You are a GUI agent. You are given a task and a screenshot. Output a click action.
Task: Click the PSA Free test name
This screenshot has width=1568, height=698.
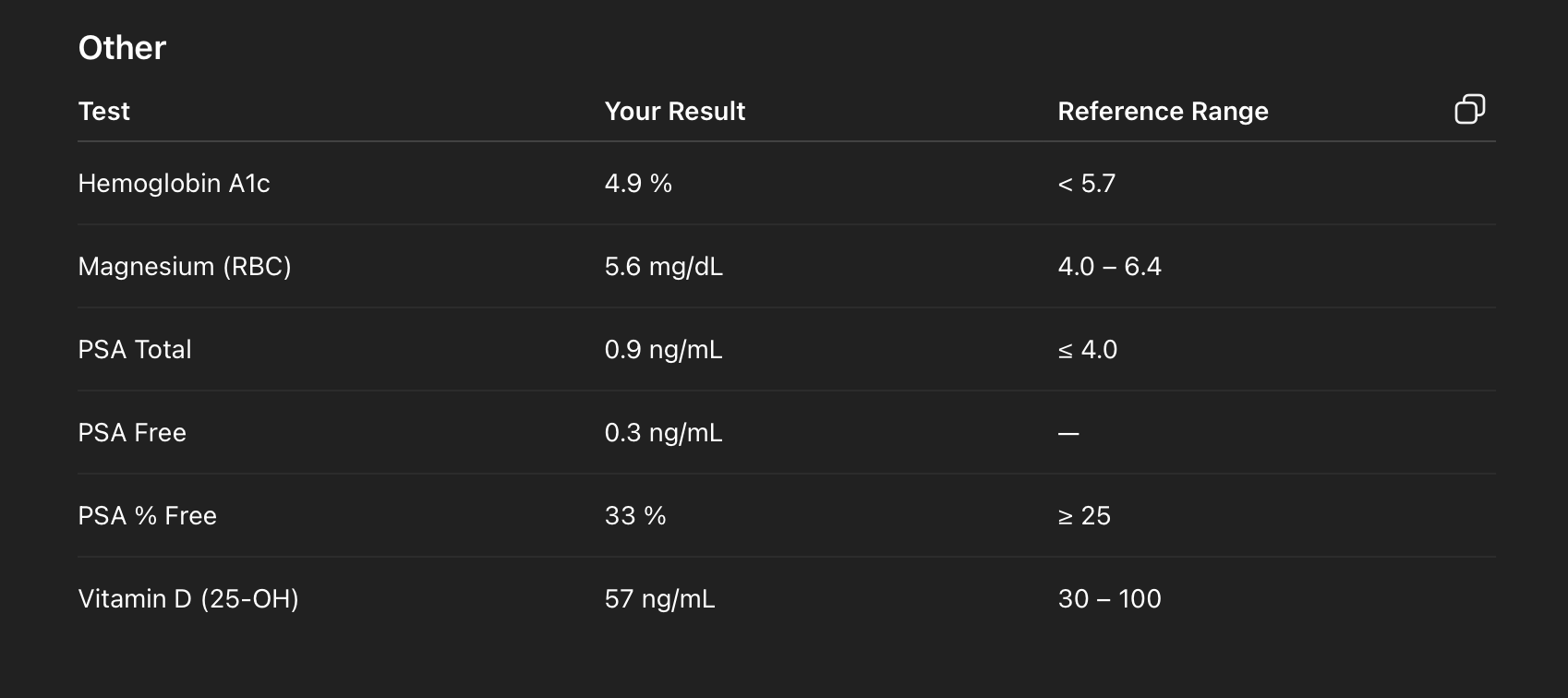pos(132,433)
